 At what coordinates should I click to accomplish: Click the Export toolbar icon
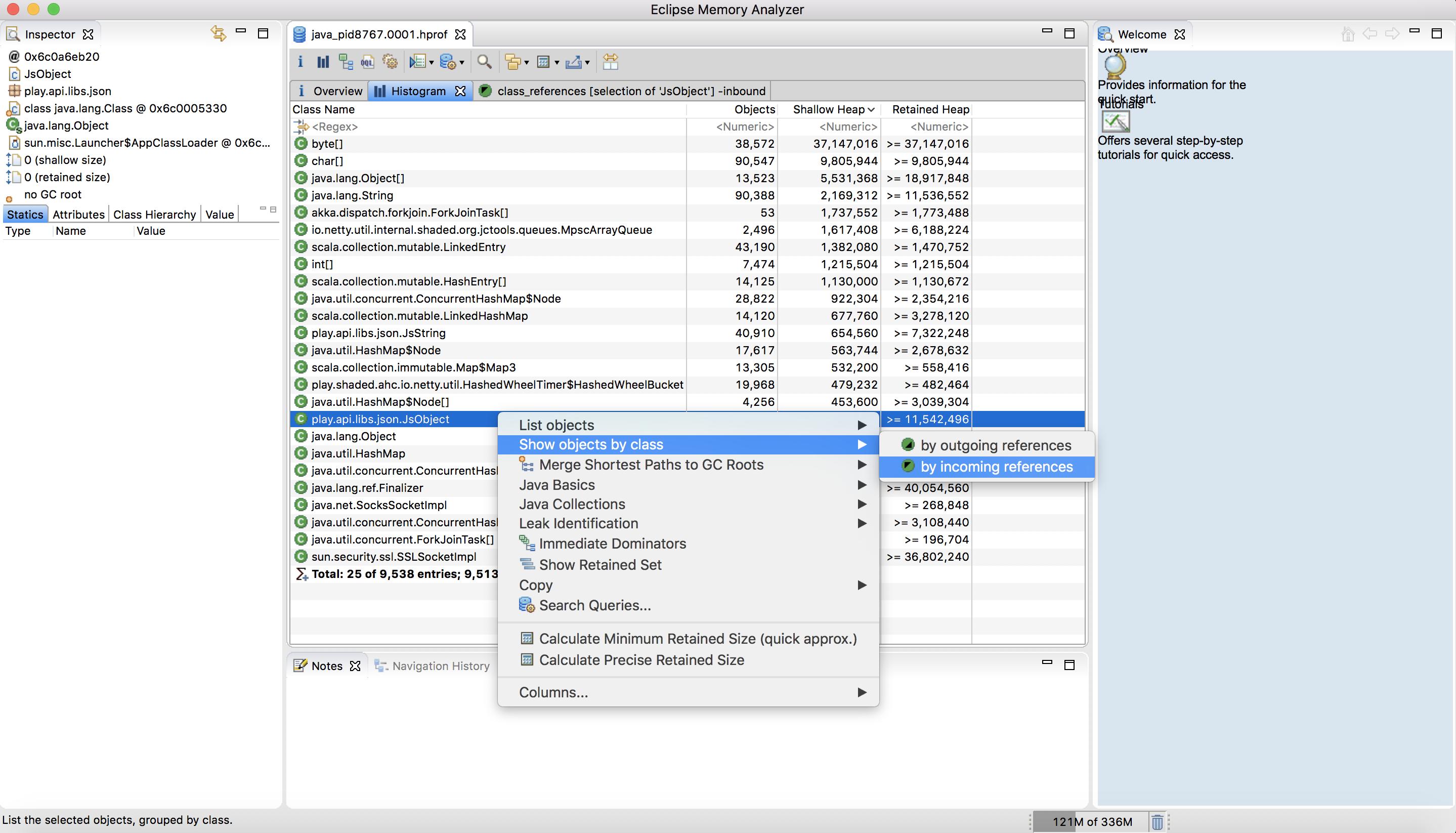574,62
